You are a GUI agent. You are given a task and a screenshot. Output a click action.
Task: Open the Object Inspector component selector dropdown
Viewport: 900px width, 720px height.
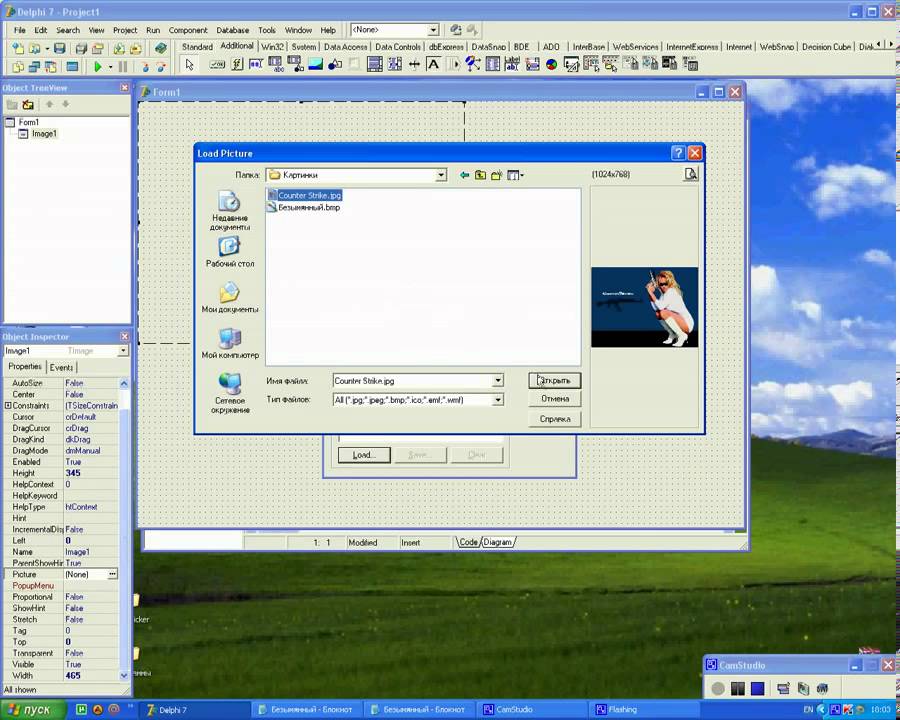point(123,351)
